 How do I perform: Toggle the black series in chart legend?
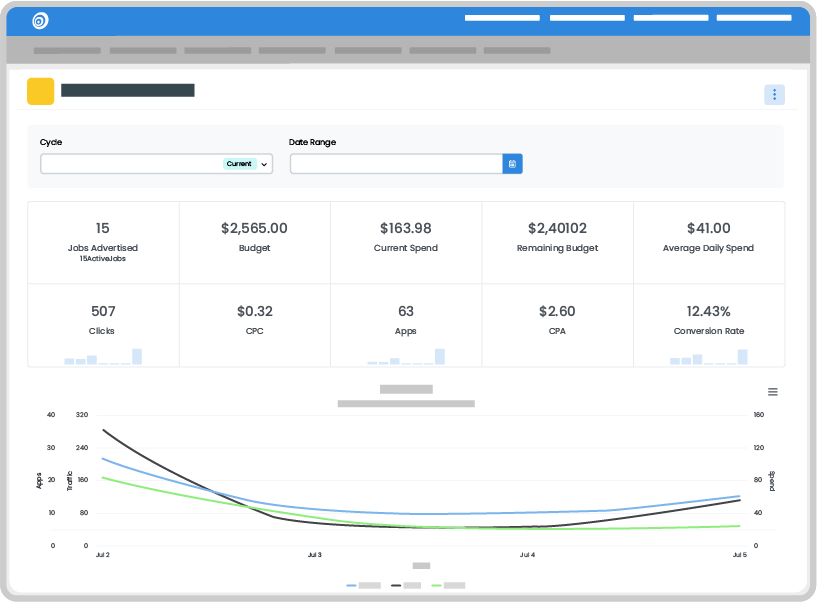click(x=406, y=585)
